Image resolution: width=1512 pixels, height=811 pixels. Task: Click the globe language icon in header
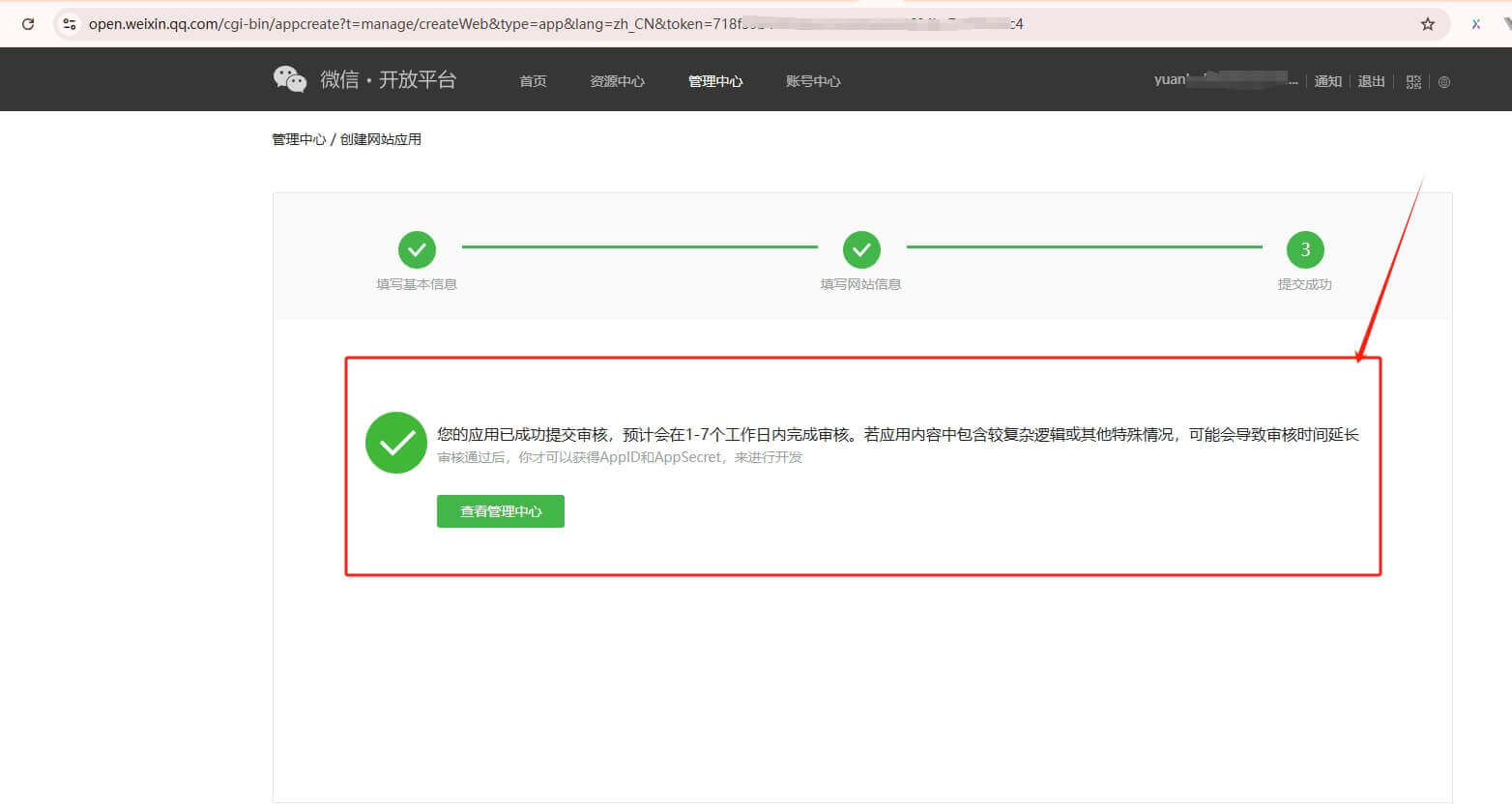1444,82
